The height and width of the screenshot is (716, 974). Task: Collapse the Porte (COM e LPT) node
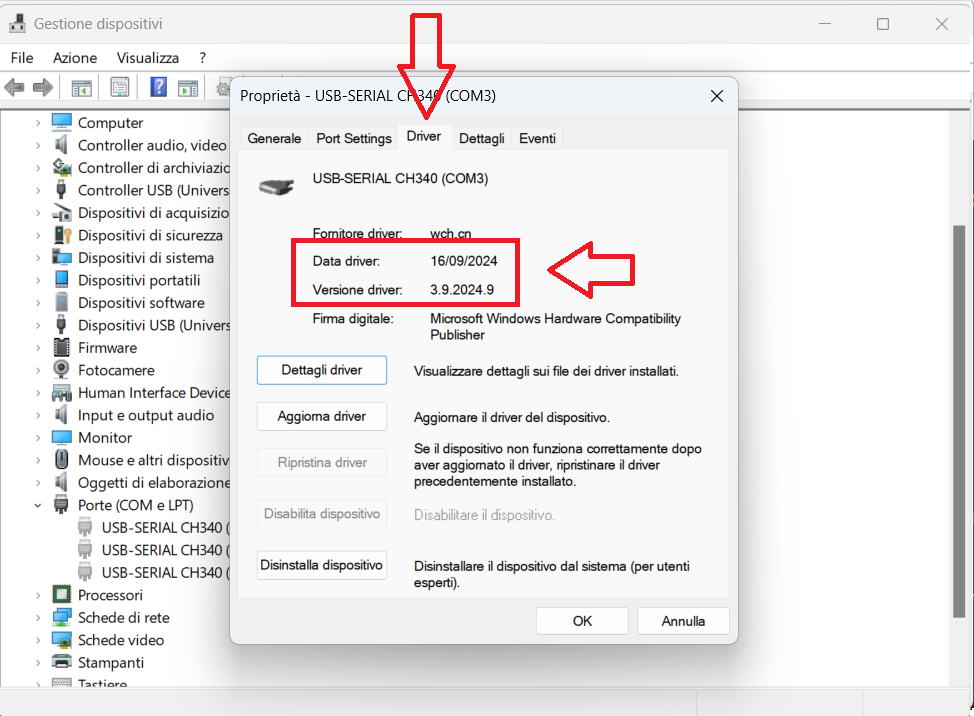click(x=38, y=505)
